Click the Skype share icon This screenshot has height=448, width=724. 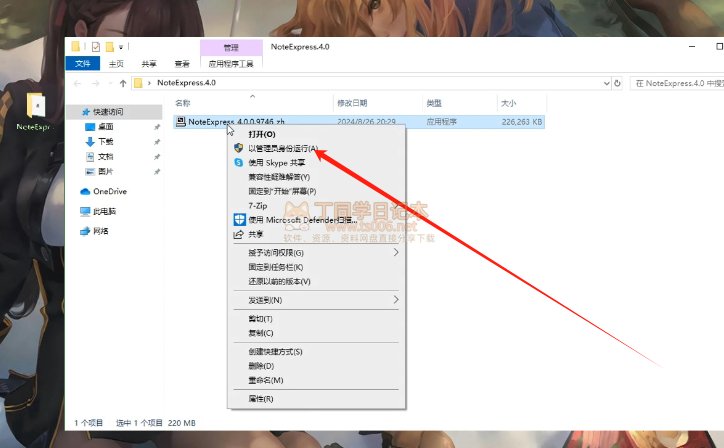[x=238, y=163]
